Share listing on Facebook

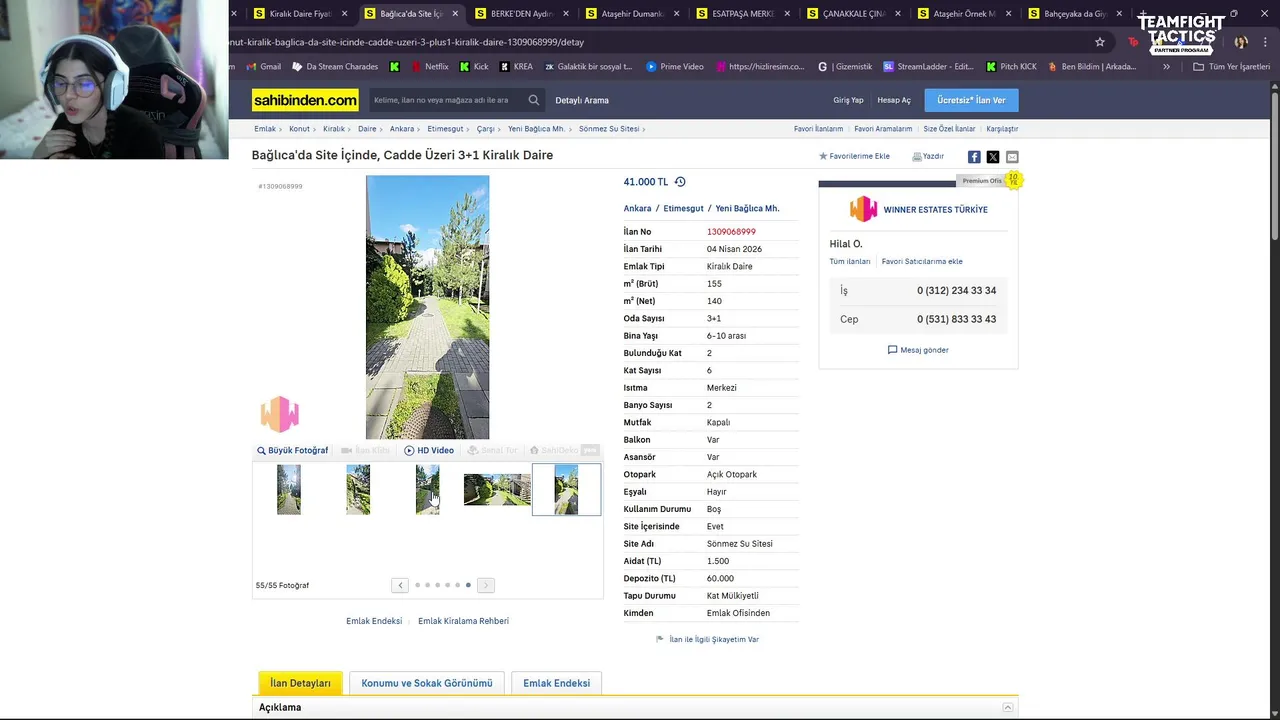tap(974, 157)
